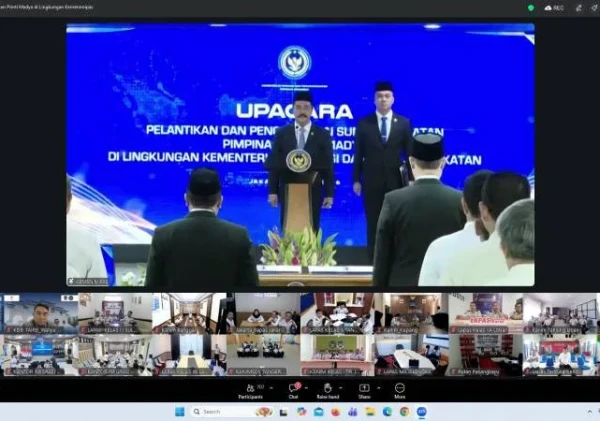The width and height of the screenshot is (600, 421).
Task: Select thumbnail with white table and laptop
Action: click(412, 355)
